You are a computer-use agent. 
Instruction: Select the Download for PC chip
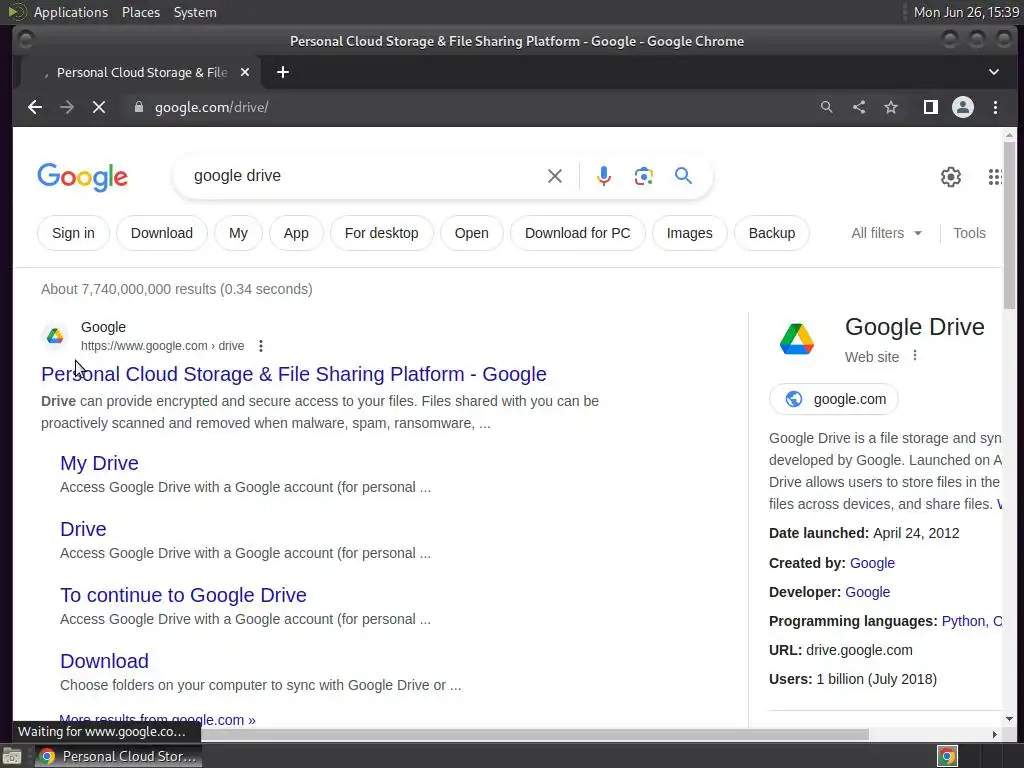(x=577, y=233)
